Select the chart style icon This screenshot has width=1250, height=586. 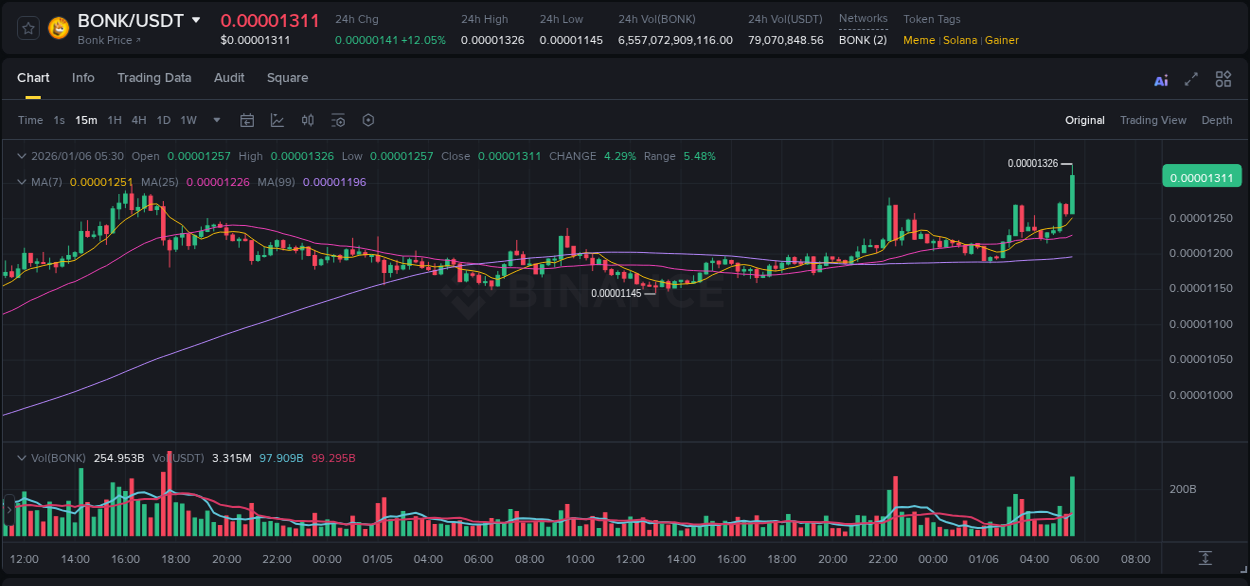[277, 120]
